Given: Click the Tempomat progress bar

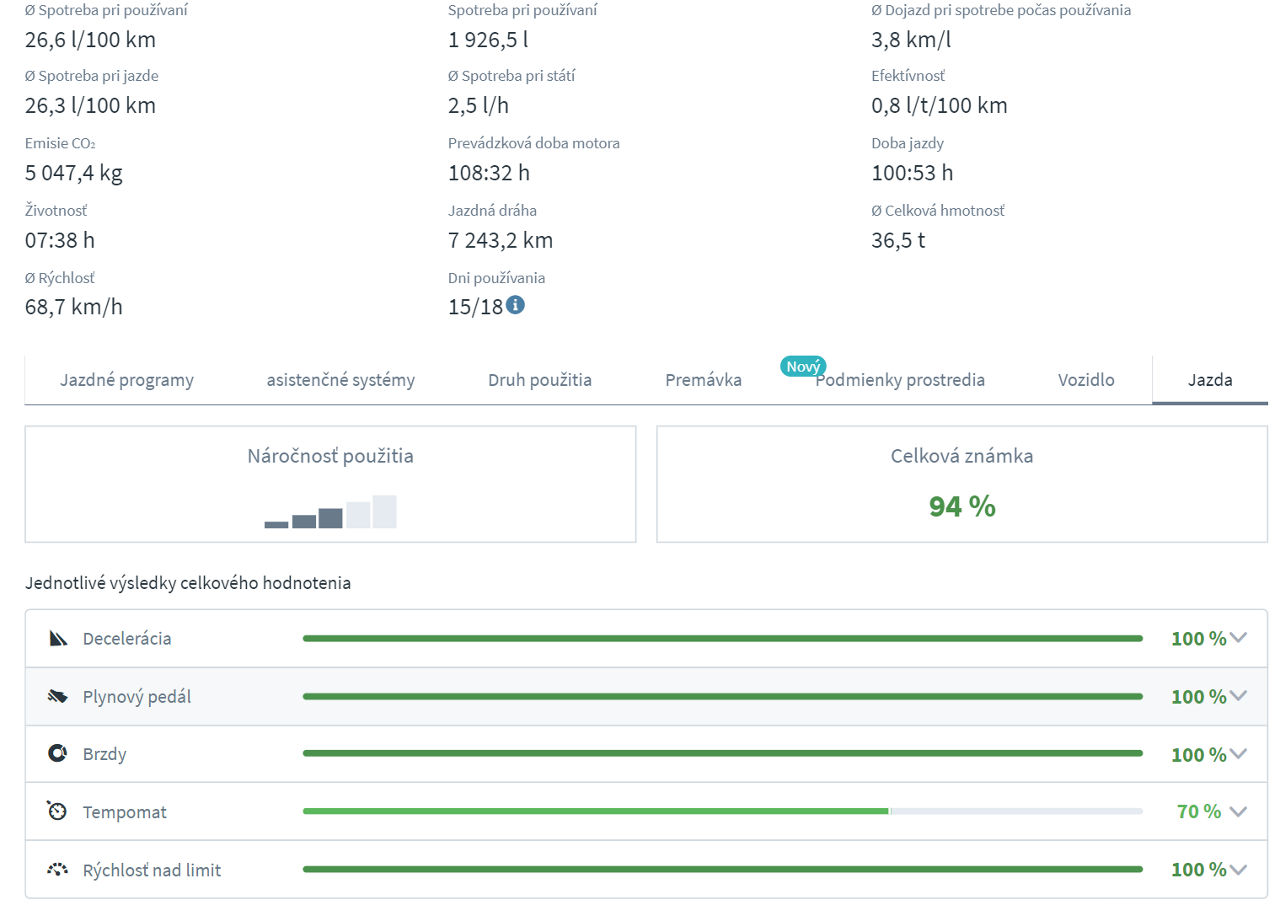Looking at the screenshot, I should [x=722, y=811].
